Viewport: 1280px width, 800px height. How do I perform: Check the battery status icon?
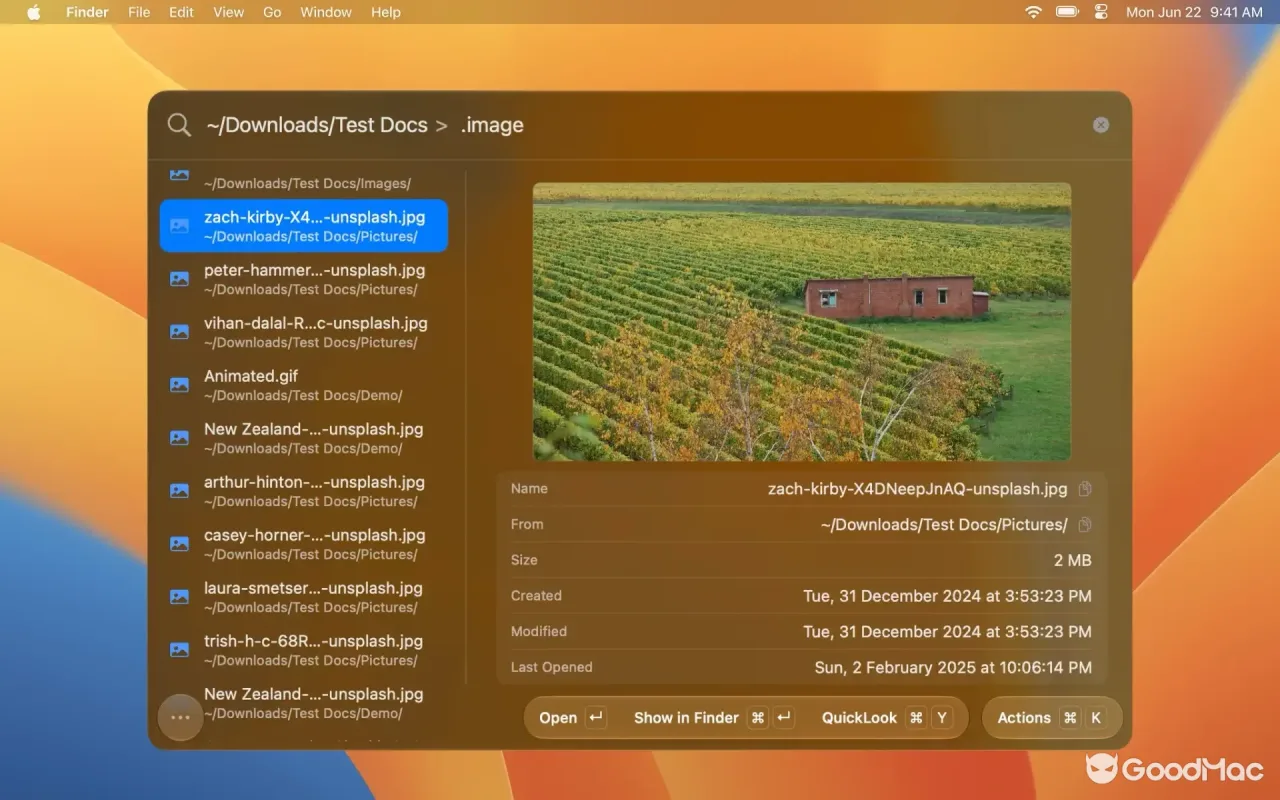(x=1067, y=12)
